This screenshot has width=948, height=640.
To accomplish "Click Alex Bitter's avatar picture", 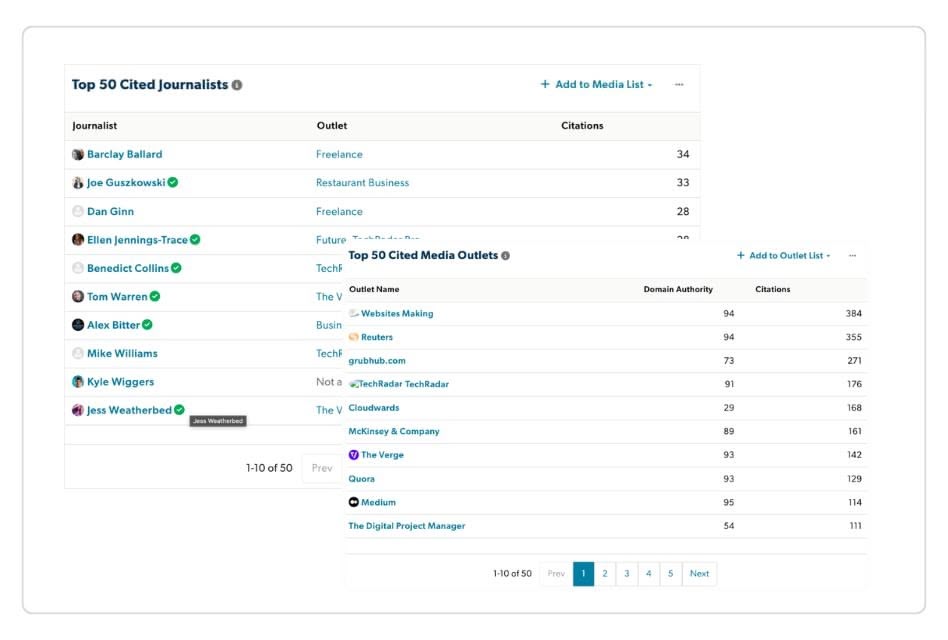I will (78, 325).
